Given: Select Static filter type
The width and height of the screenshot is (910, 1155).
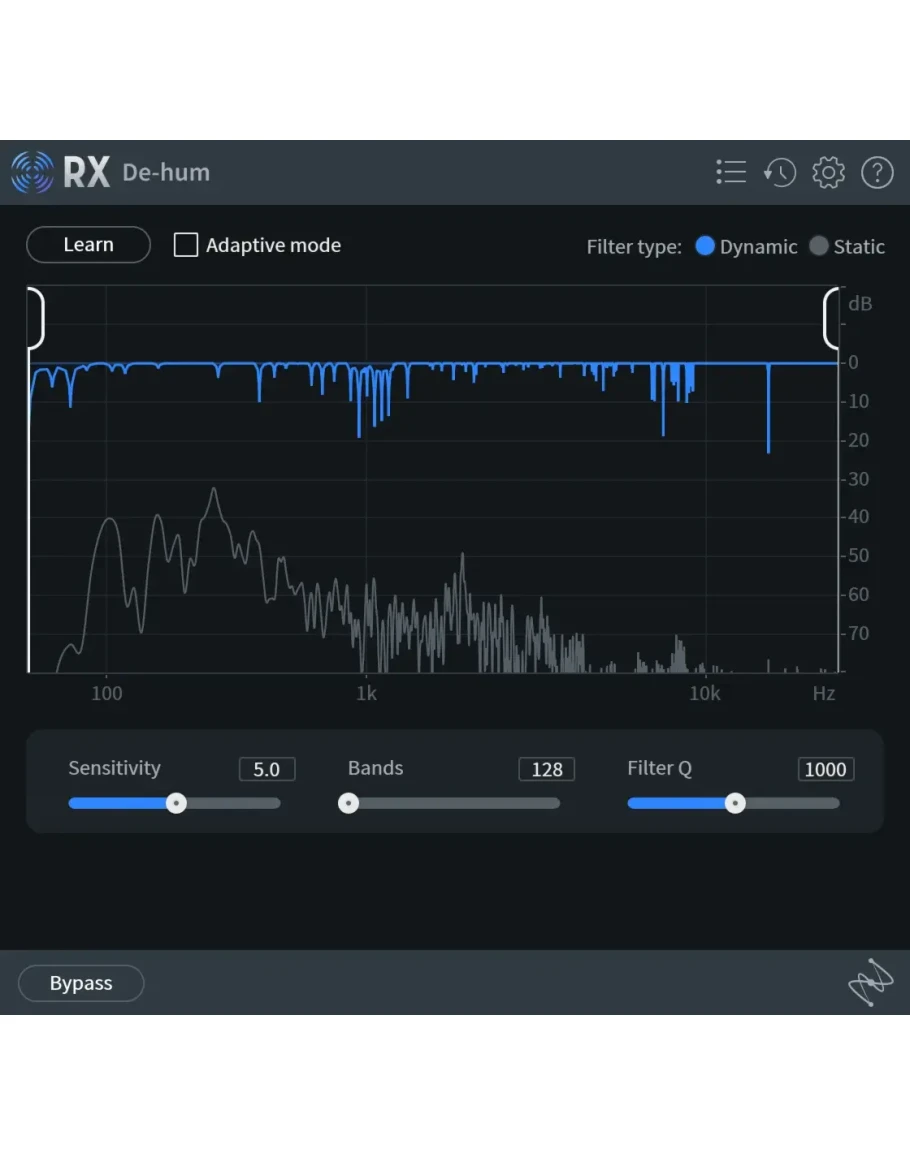Looking at the screenshot, I should tap(819, 246).
